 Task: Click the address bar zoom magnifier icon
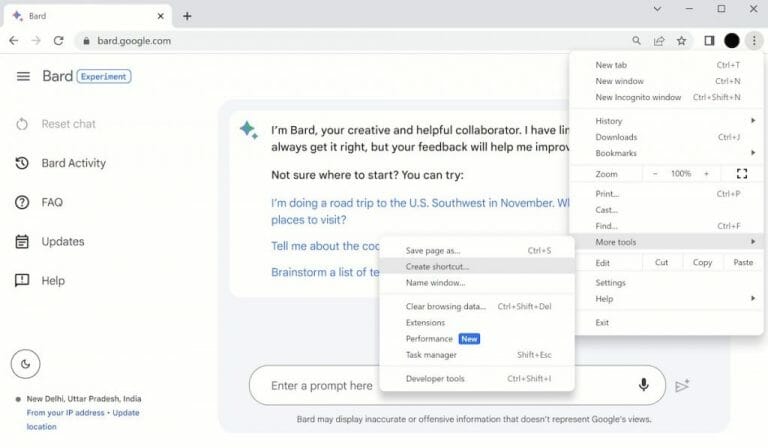click(x=636, y=41)
